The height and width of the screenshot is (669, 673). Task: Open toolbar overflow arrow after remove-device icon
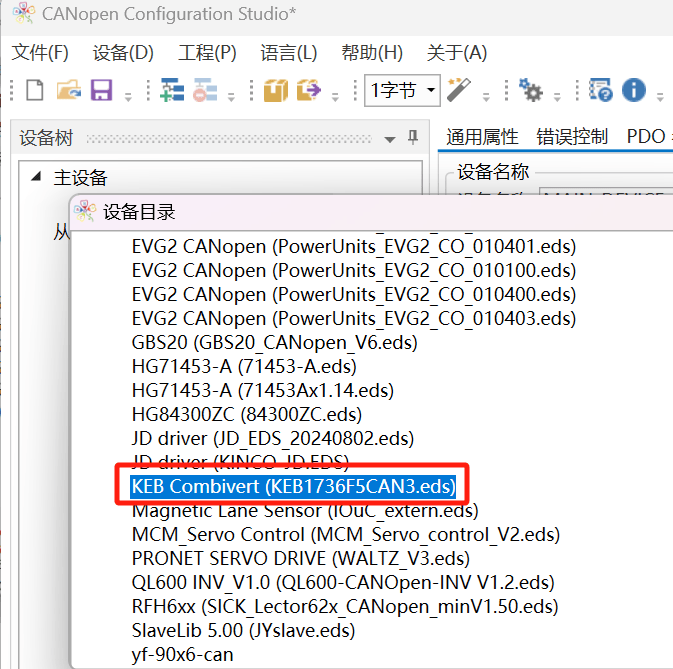point(231,97)
